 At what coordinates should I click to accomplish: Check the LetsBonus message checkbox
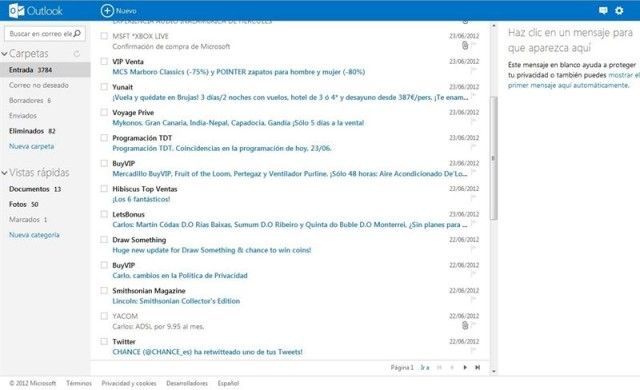click(x=104, y=214)
